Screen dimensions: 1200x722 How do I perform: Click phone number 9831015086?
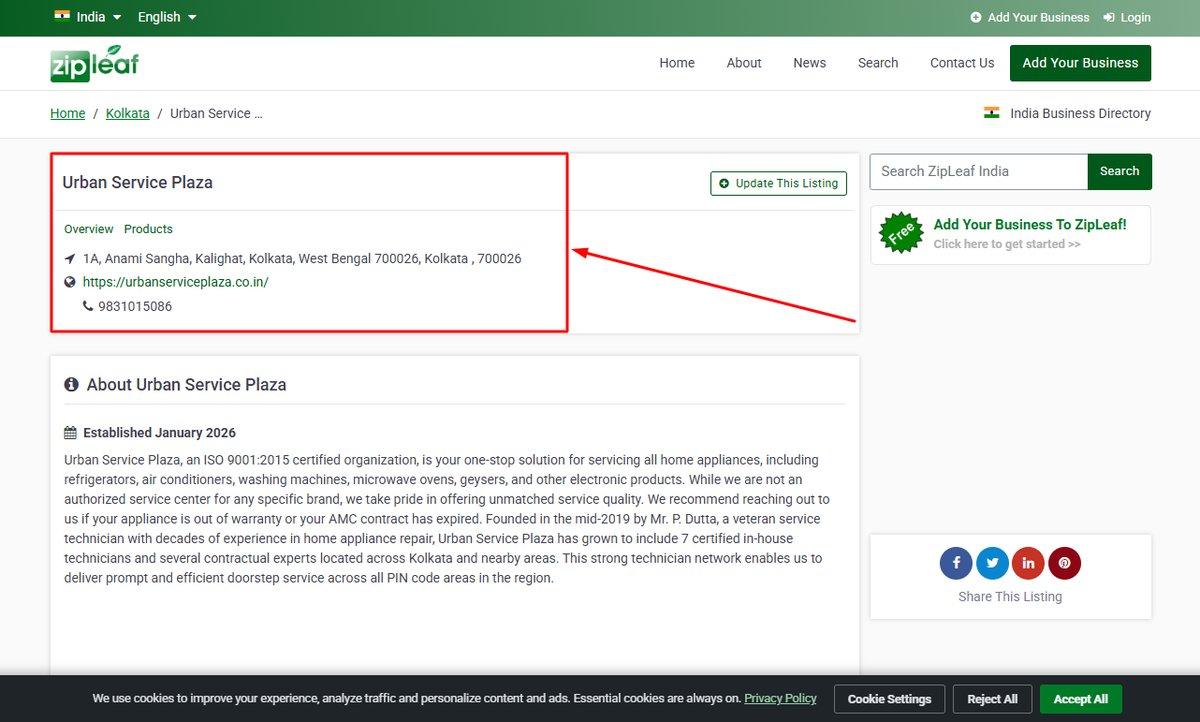point(135,306)
